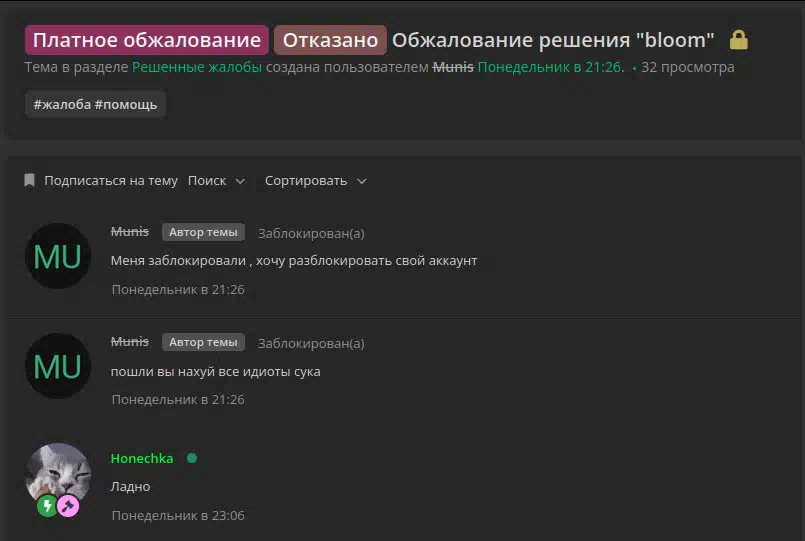Click the header date Понедельник в 21:26
Viewport: 805px width, 541px height.
(x=551, y=67)
